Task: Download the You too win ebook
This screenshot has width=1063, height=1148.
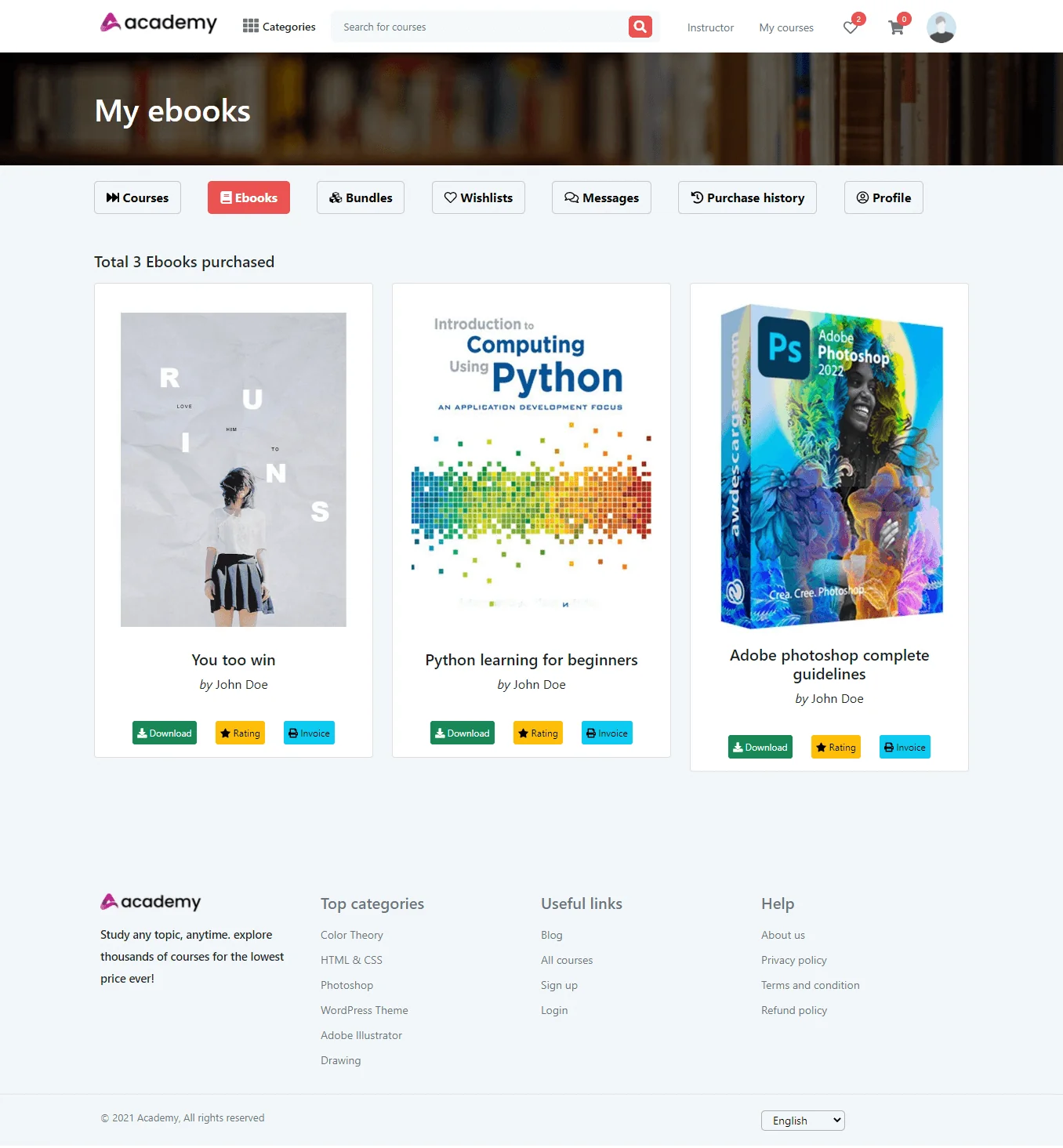Action: [x=165, y=733]
